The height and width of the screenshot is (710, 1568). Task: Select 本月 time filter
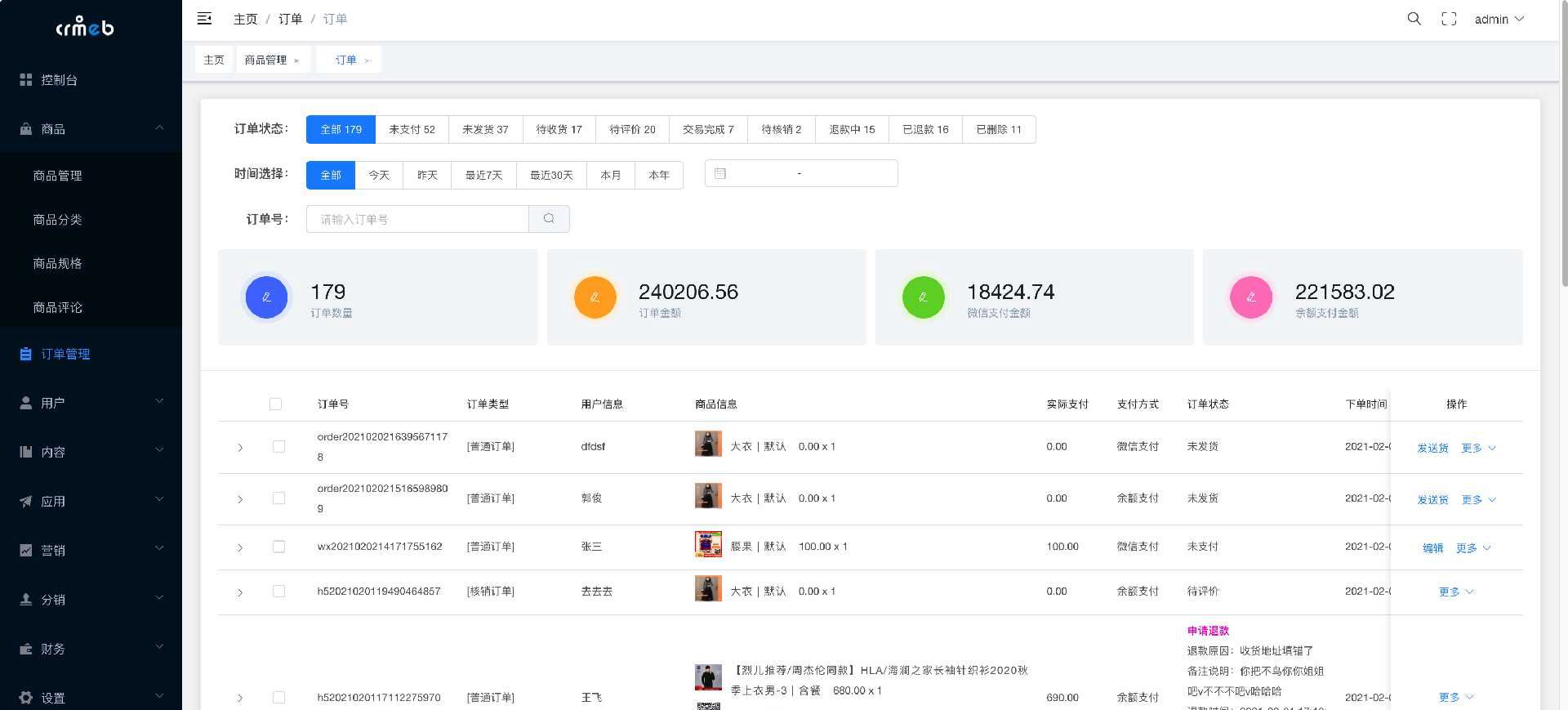(610, 175)
